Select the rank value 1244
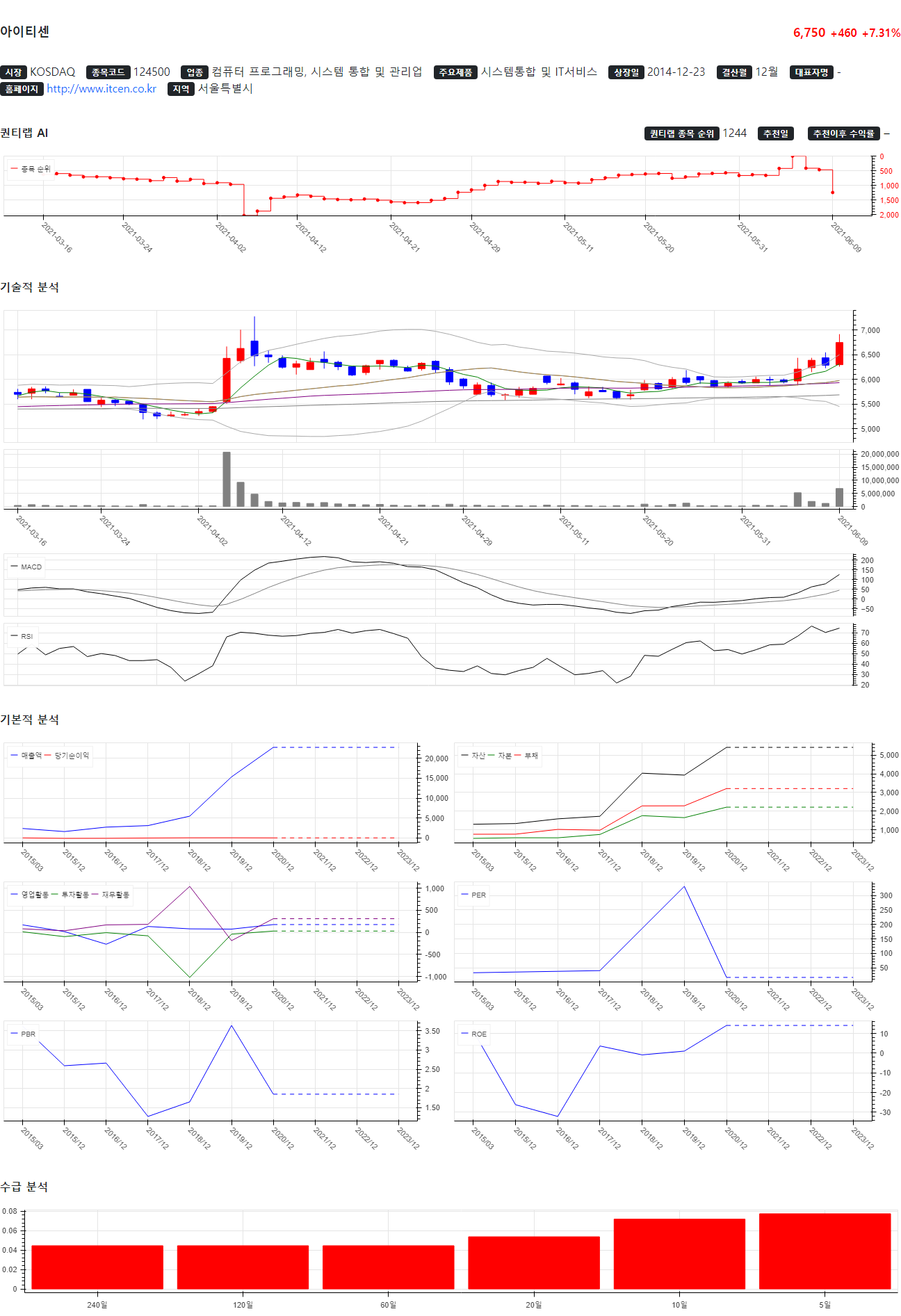This screenshot has width=901, height=1316. pyautogui.click(x=734, y=133)
